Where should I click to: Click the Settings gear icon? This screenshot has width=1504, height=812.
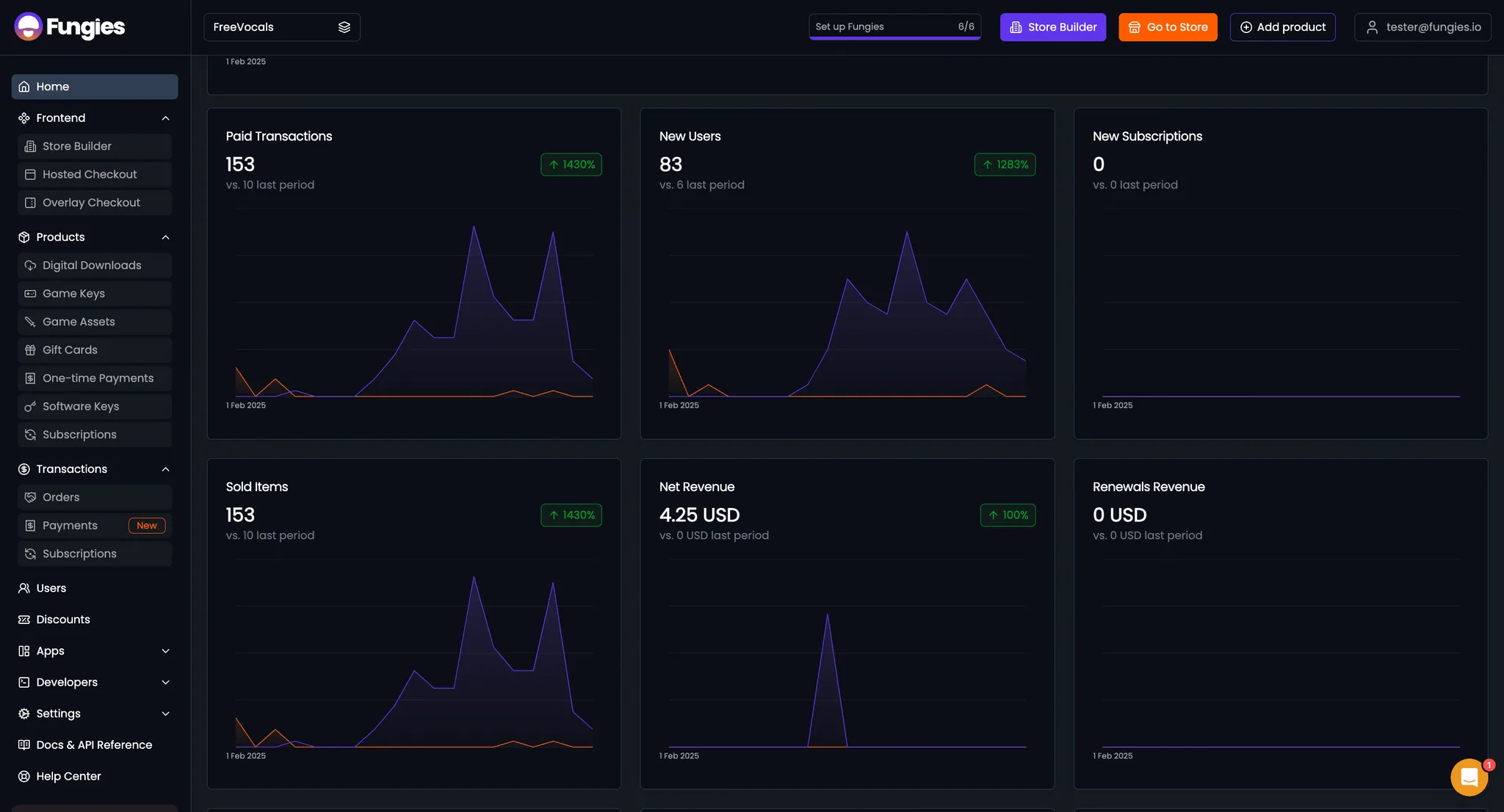[x=24, y=714]
